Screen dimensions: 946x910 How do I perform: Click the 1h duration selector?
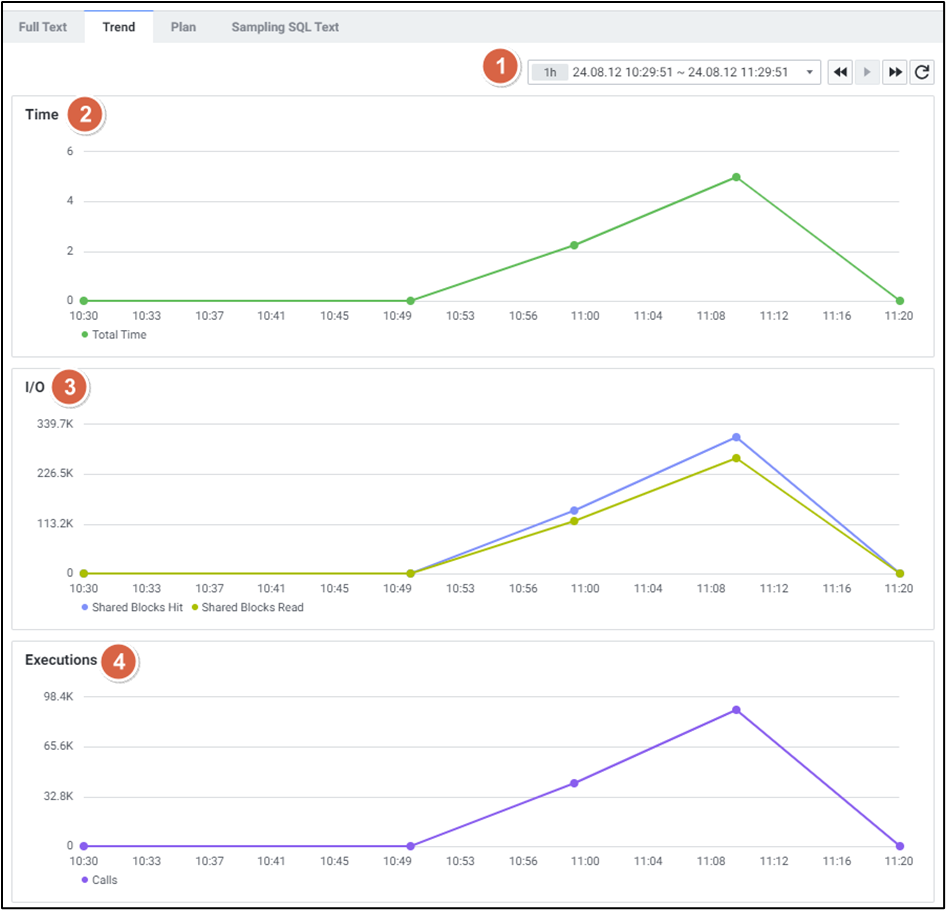coord(550,73)
